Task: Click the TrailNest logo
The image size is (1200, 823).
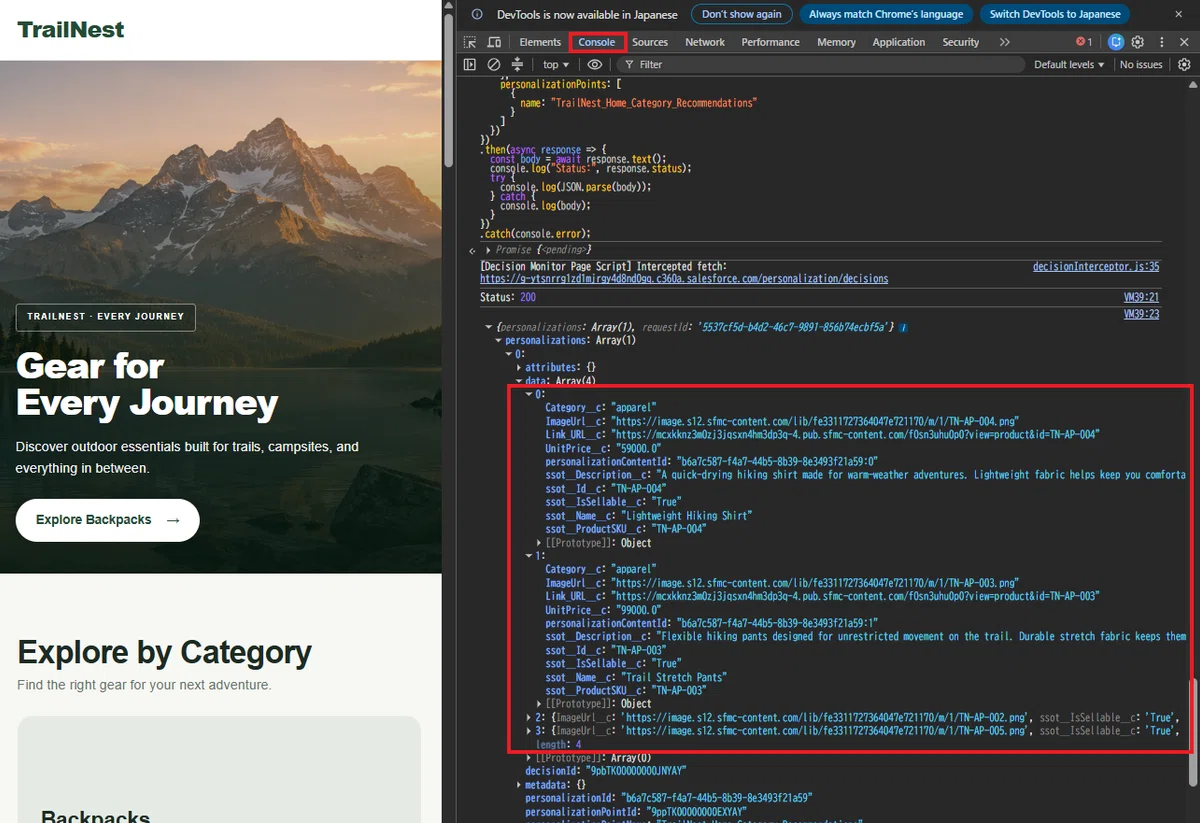Action: [71, 30]
